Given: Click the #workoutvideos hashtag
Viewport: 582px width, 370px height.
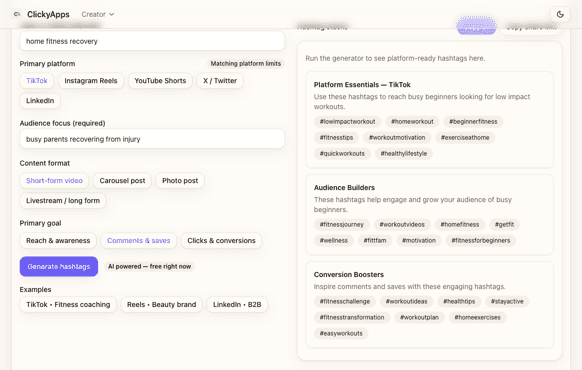Looking at the screenshot, I should (402, 224).
